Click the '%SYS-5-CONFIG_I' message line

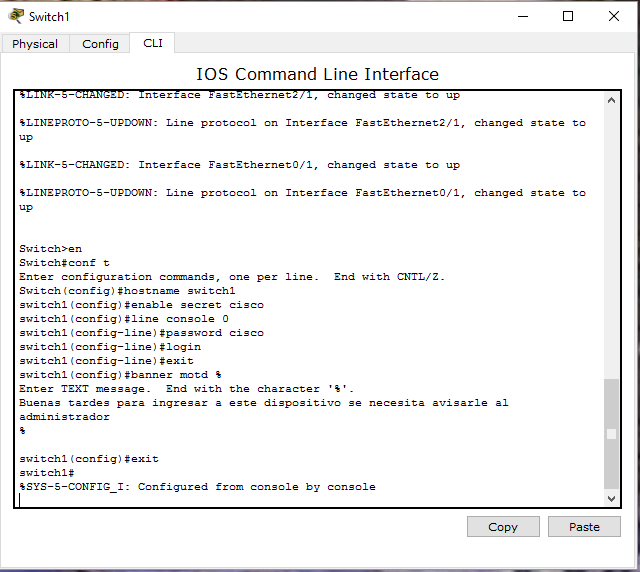[197, 487]
